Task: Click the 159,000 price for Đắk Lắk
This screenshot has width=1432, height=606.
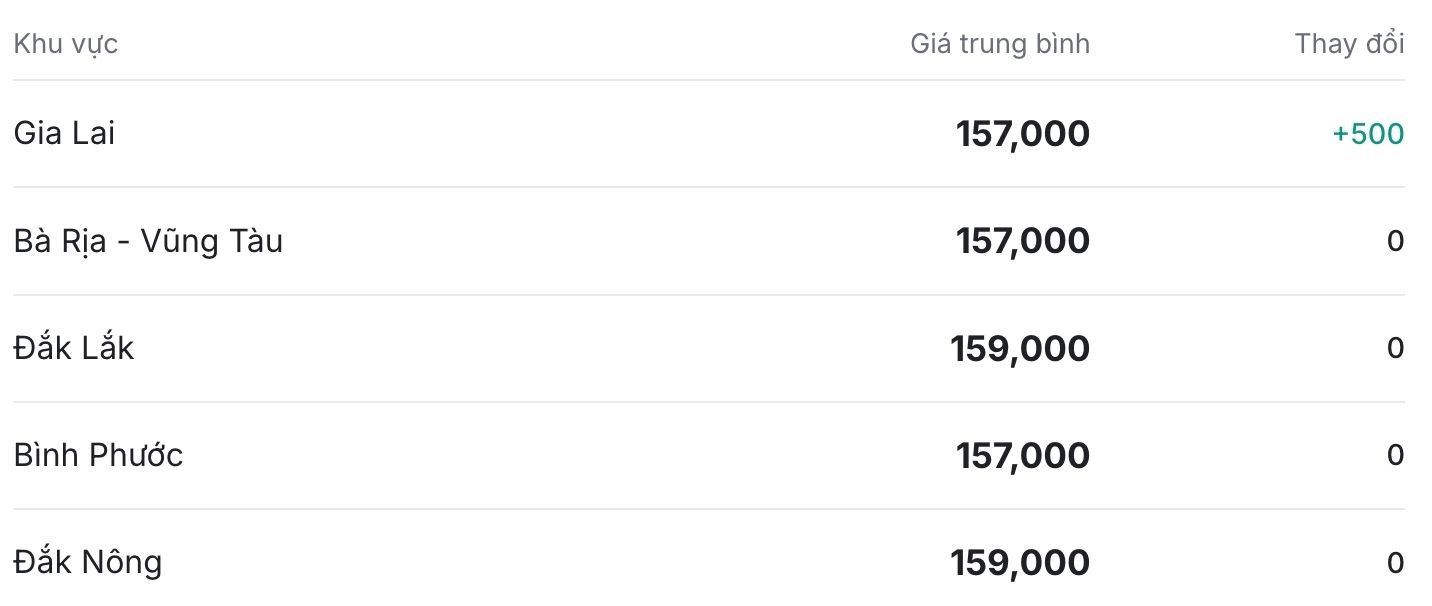Action: pos(1020,349)
